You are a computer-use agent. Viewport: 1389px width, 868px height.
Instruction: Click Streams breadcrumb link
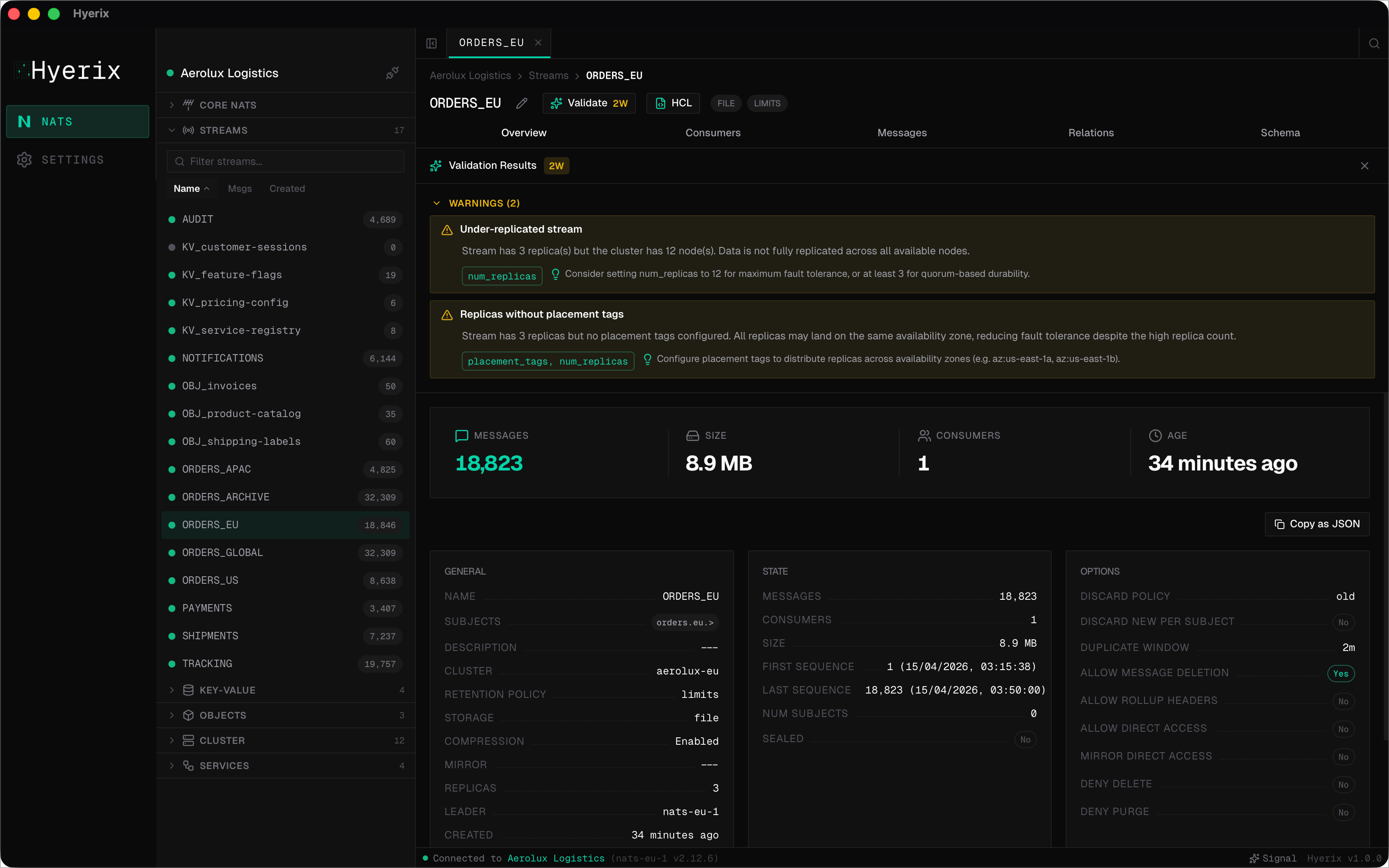click(548, 76)
